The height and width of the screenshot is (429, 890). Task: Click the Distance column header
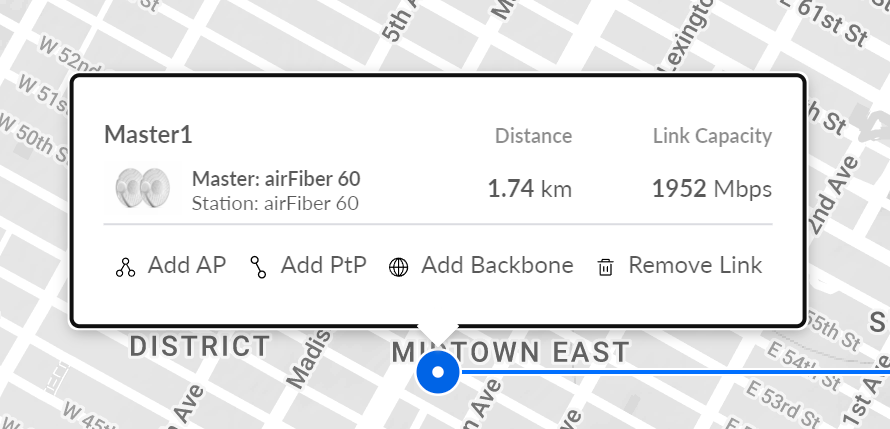coord(533,136)
